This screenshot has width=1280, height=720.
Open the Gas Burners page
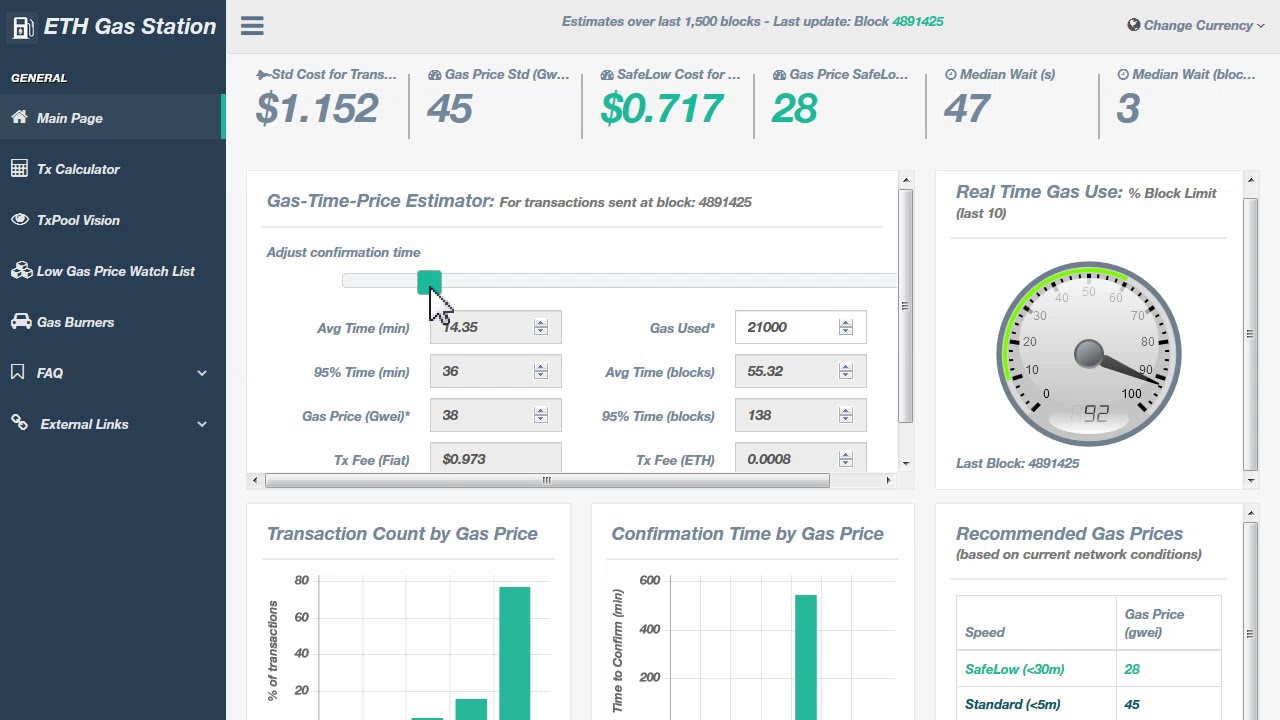[x=113, y=321]
